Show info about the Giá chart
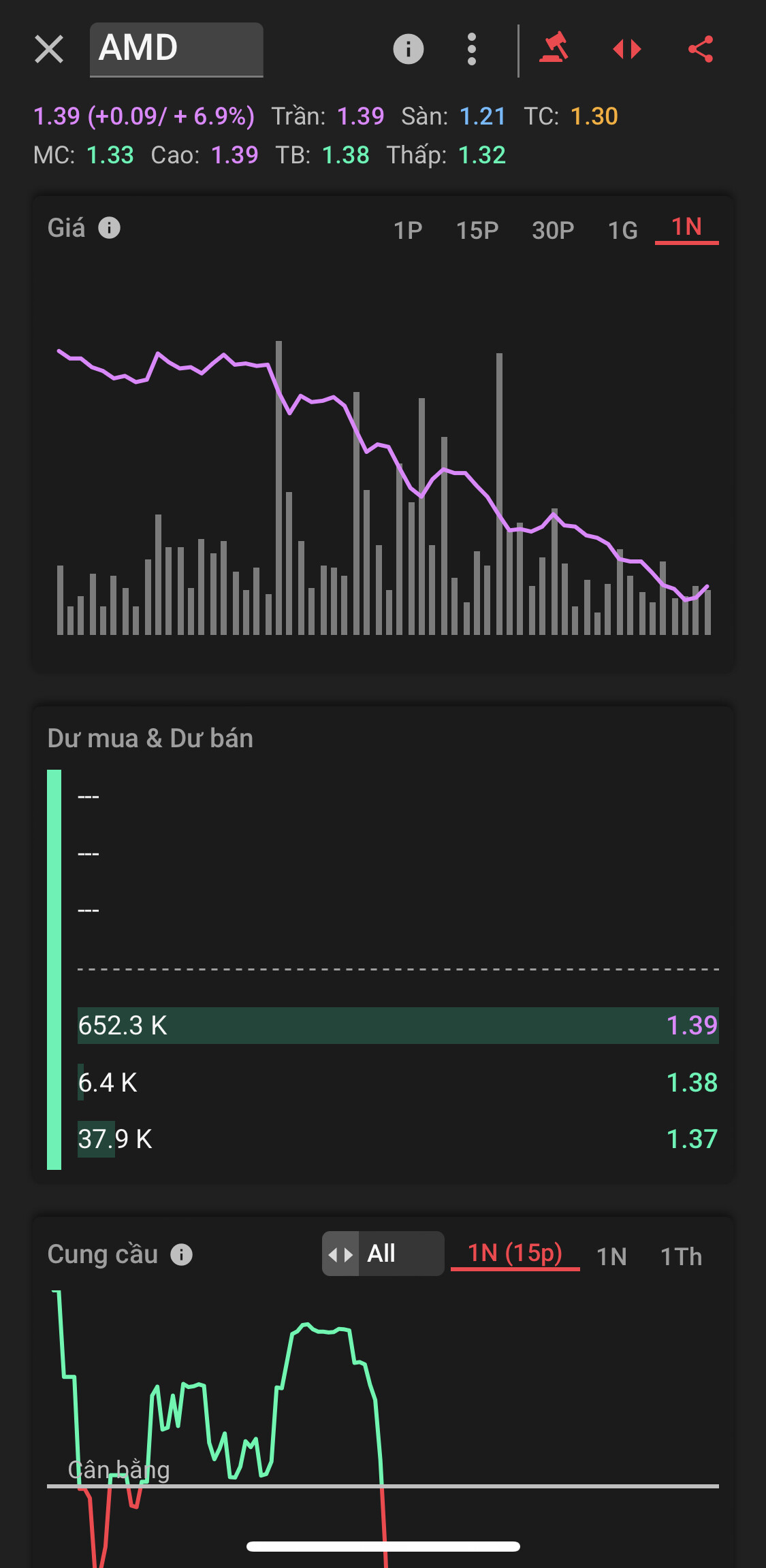This screenshot has width=766, height=1568. (x=110, y=227)
